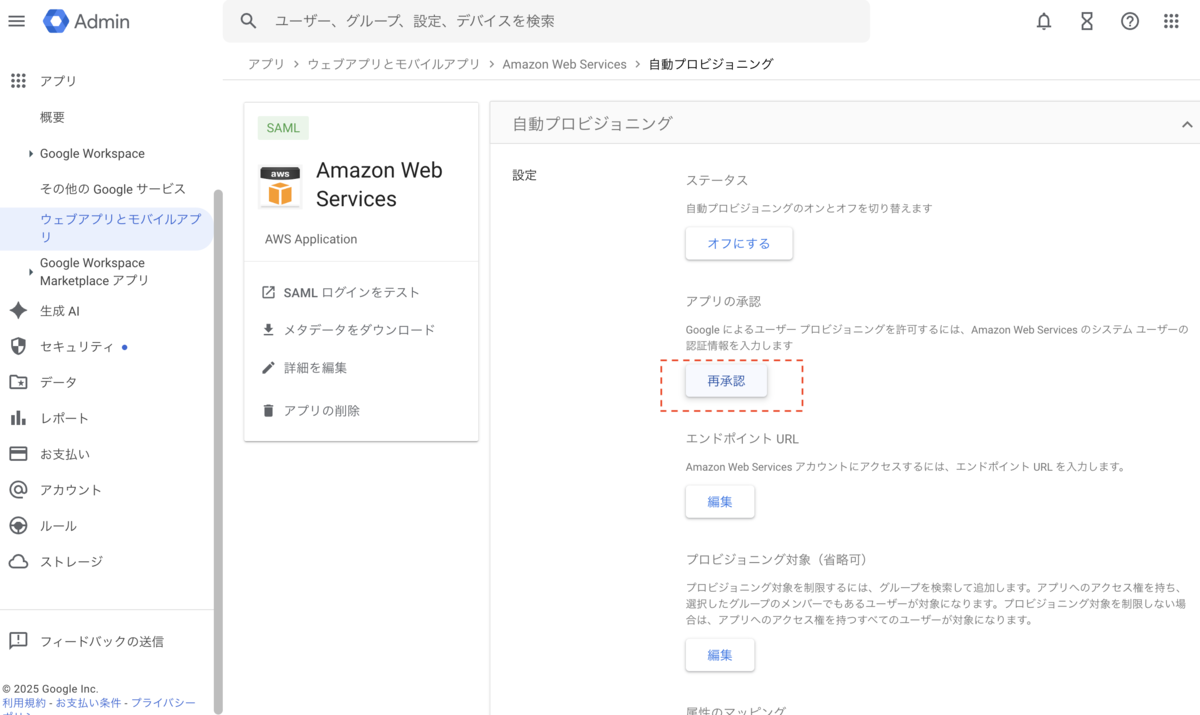The image size is (1200, 715).
Task: Select 概要 in the sidebar
Action: [52, 117]
